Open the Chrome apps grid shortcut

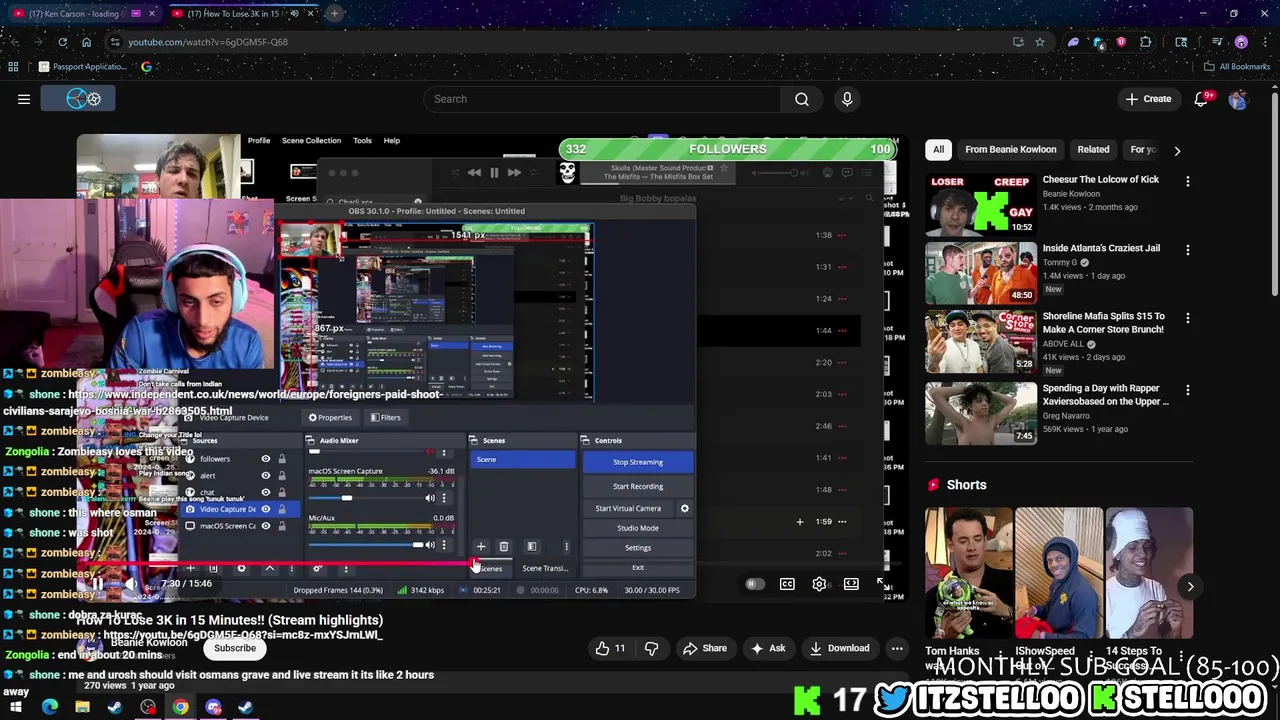[13, 67]
